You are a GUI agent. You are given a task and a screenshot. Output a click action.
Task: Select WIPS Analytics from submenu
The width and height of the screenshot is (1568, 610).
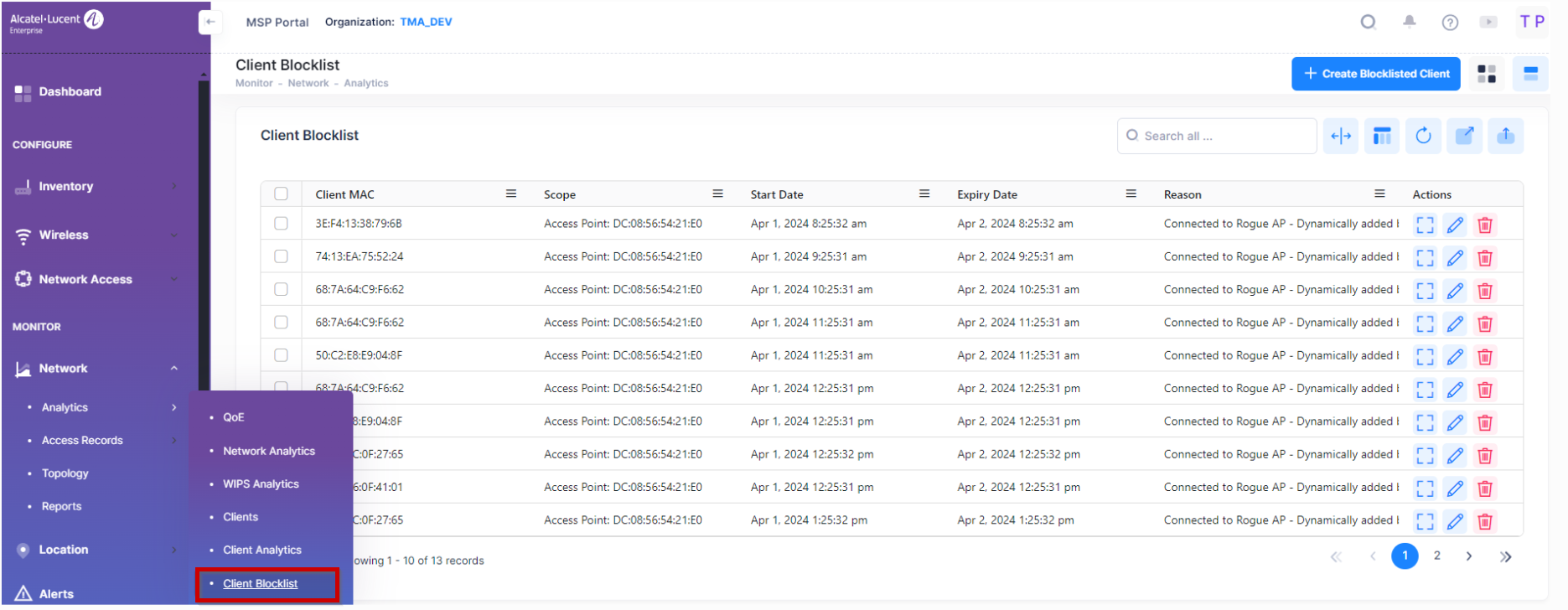261,484
